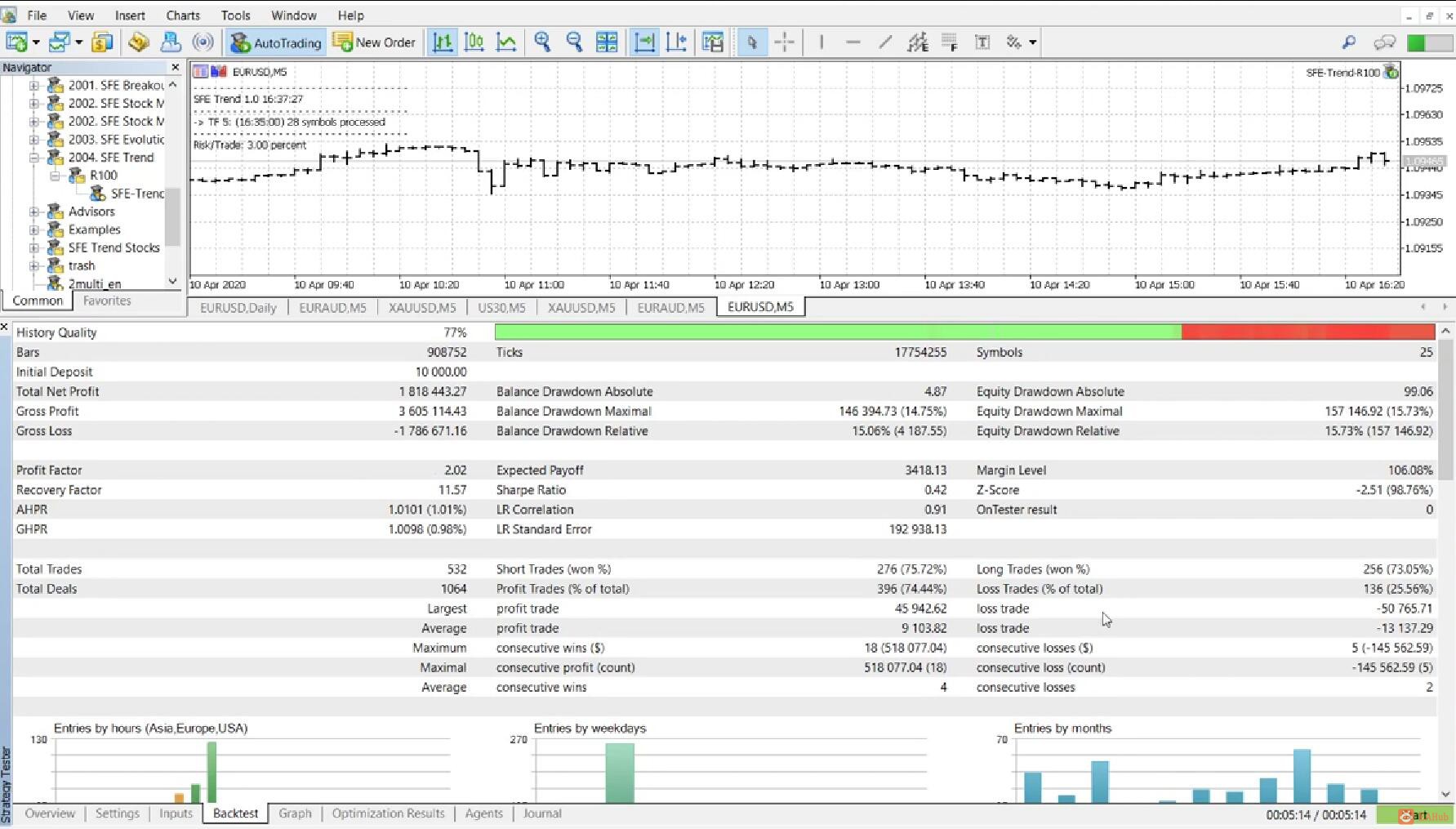
Task: Select the text label tool
Action: 982,42
